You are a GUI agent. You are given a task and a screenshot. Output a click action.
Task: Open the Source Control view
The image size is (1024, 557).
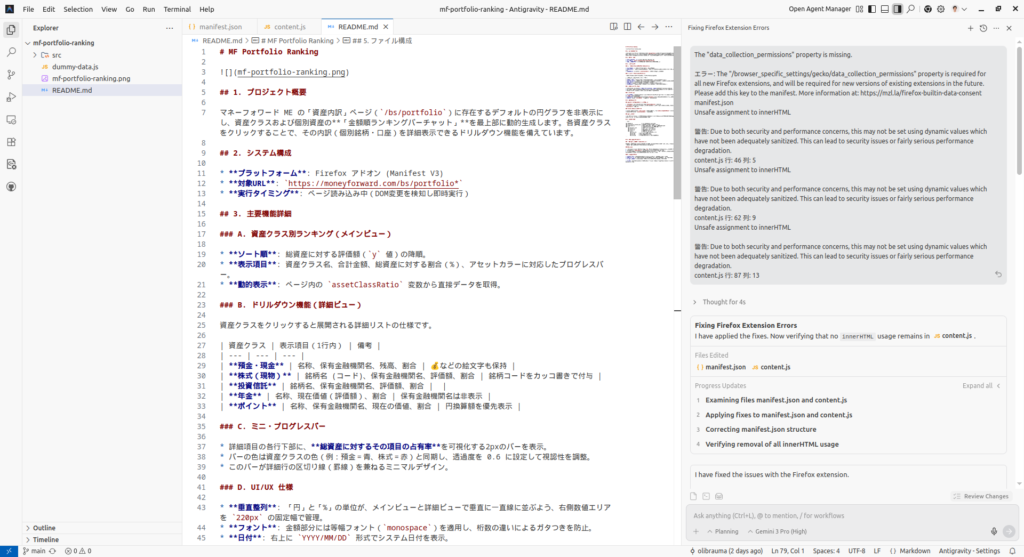point(11,74)
